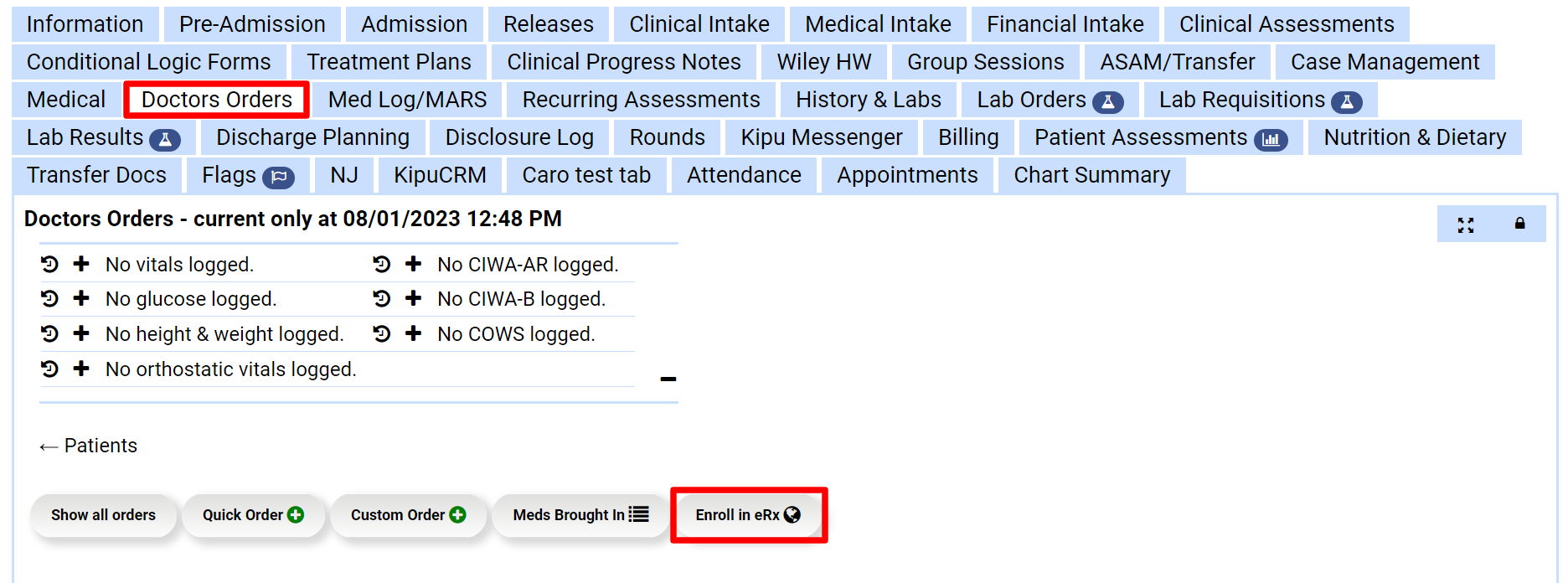This screenshot has width=1568, height=583.
Task: View COWS history using clock icon
Action: coord(382,334)
